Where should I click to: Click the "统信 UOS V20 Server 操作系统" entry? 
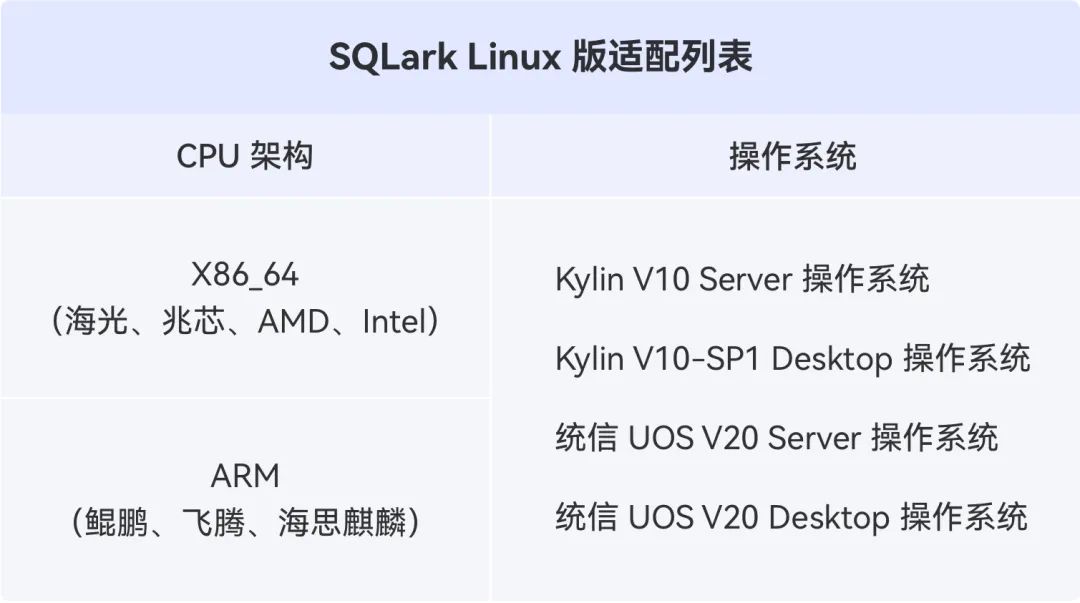tap(776, 437)
